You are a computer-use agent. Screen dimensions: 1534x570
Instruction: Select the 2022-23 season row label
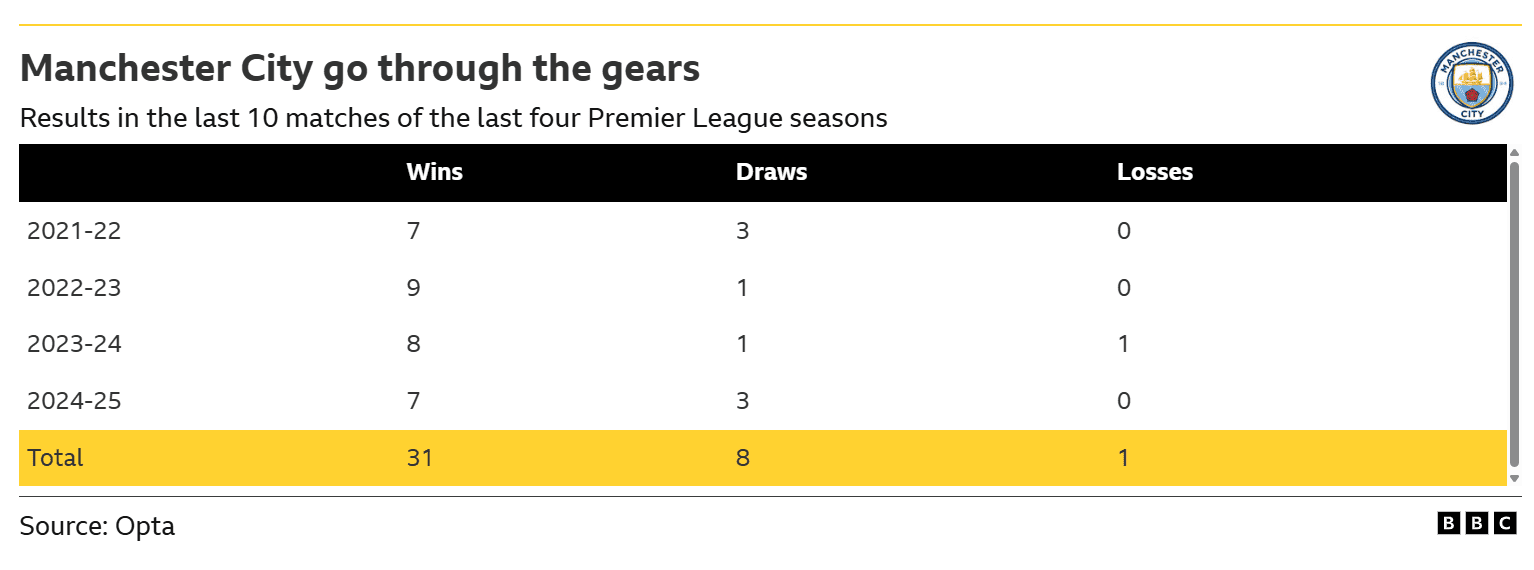(x=74, y=288)
